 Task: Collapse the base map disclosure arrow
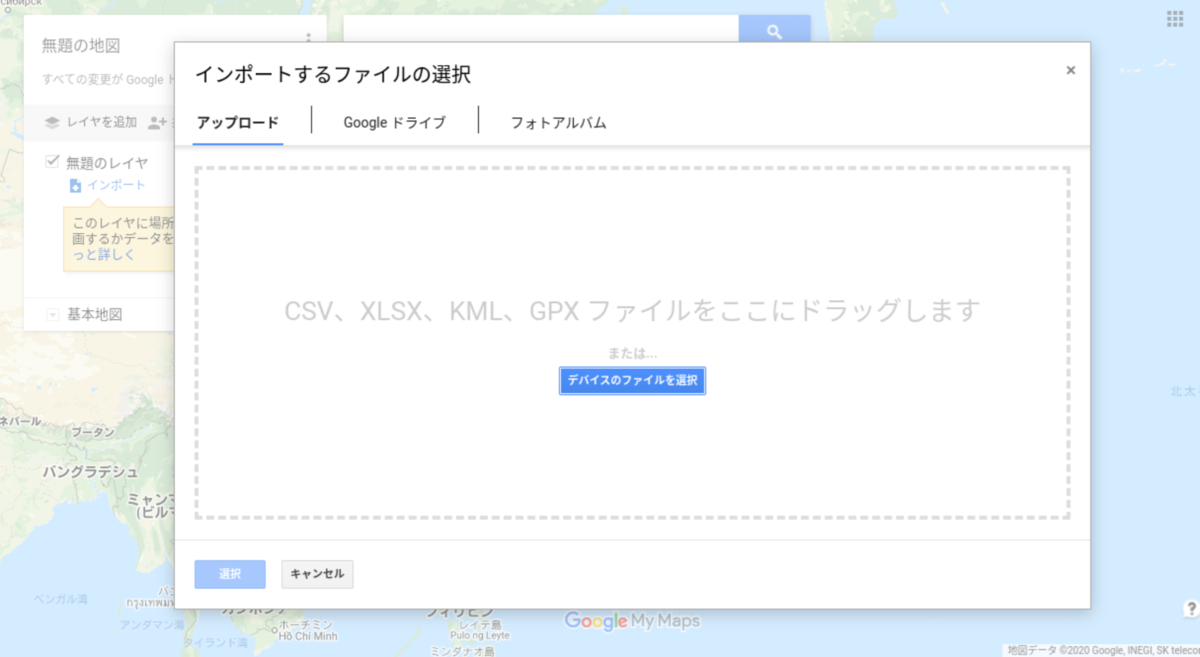coord(52,314)
